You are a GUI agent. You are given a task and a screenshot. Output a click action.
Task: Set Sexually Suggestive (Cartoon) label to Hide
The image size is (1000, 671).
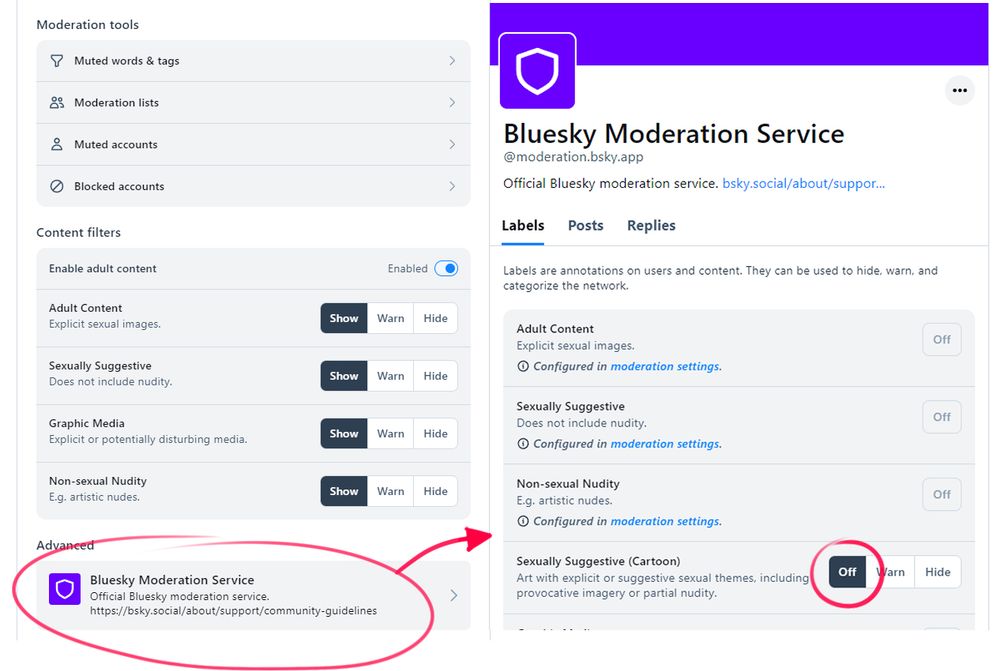click(x=938, y=572)
